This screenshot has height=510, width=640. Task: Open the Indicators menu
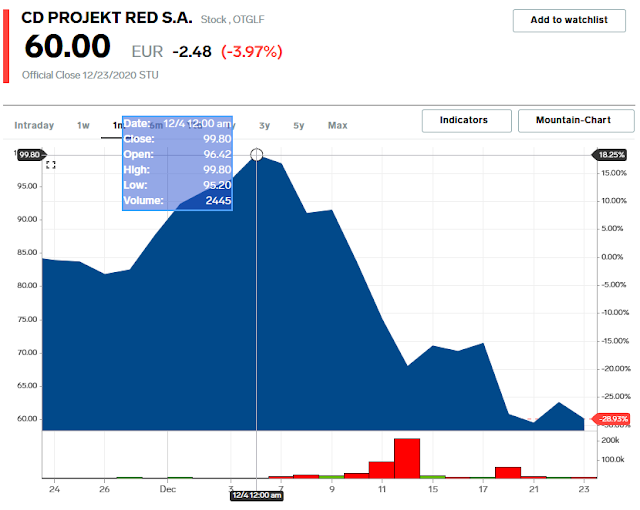tap(467, 120)
